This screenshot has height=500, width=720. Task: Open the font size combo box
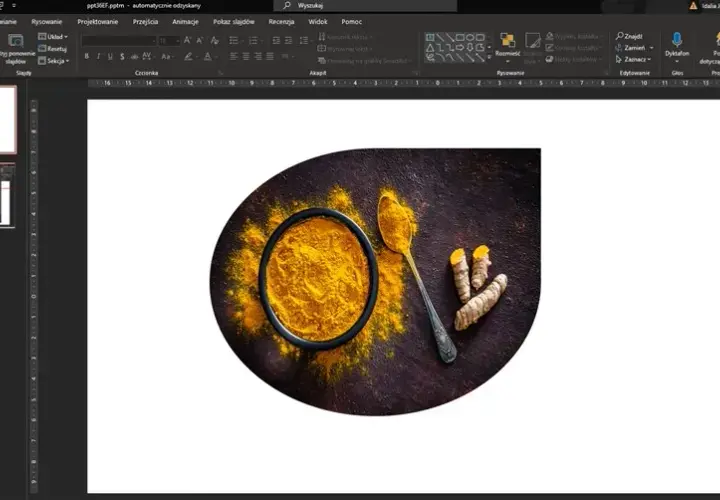pos(169,41)
